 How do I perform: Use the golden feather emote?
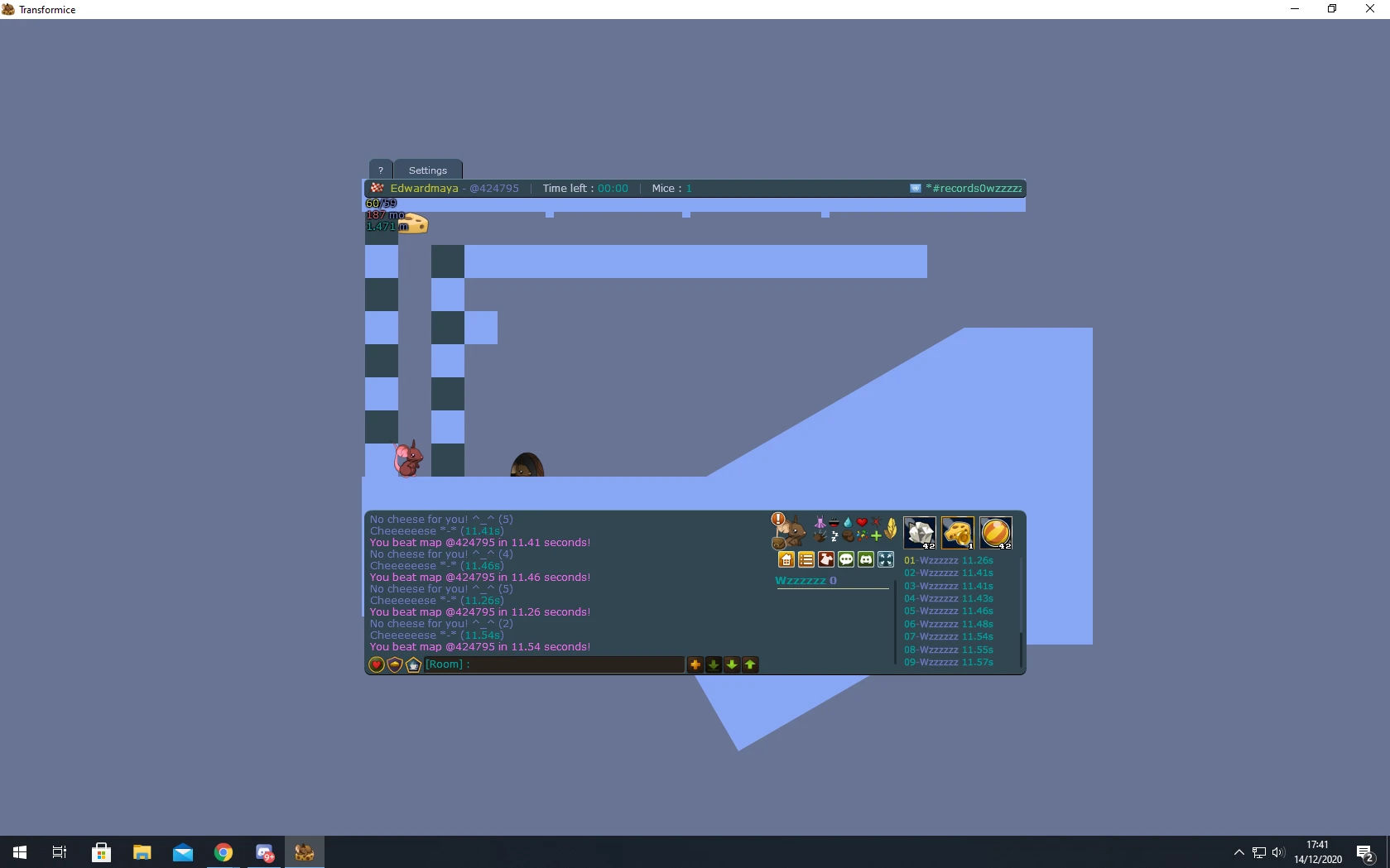coord(891,528)
